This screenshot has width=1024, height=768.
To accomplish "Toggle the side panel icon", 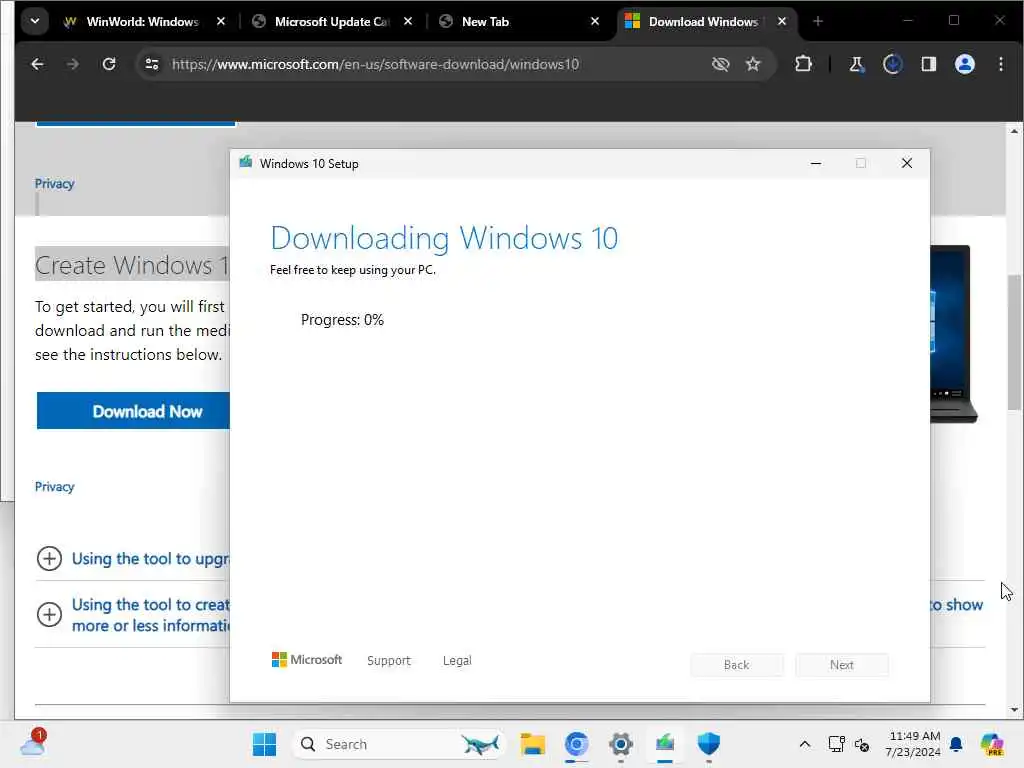I will (x=929, y=64).
